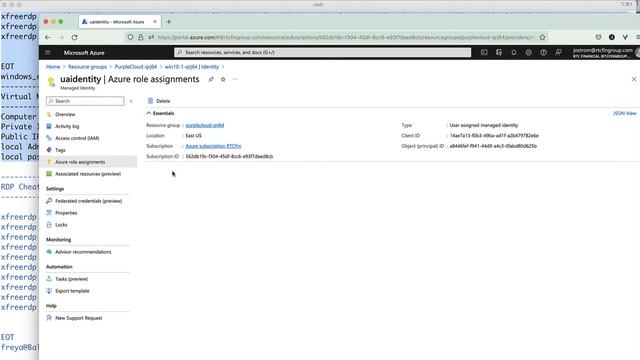Open Locks under Settings

tap(61, 225)
